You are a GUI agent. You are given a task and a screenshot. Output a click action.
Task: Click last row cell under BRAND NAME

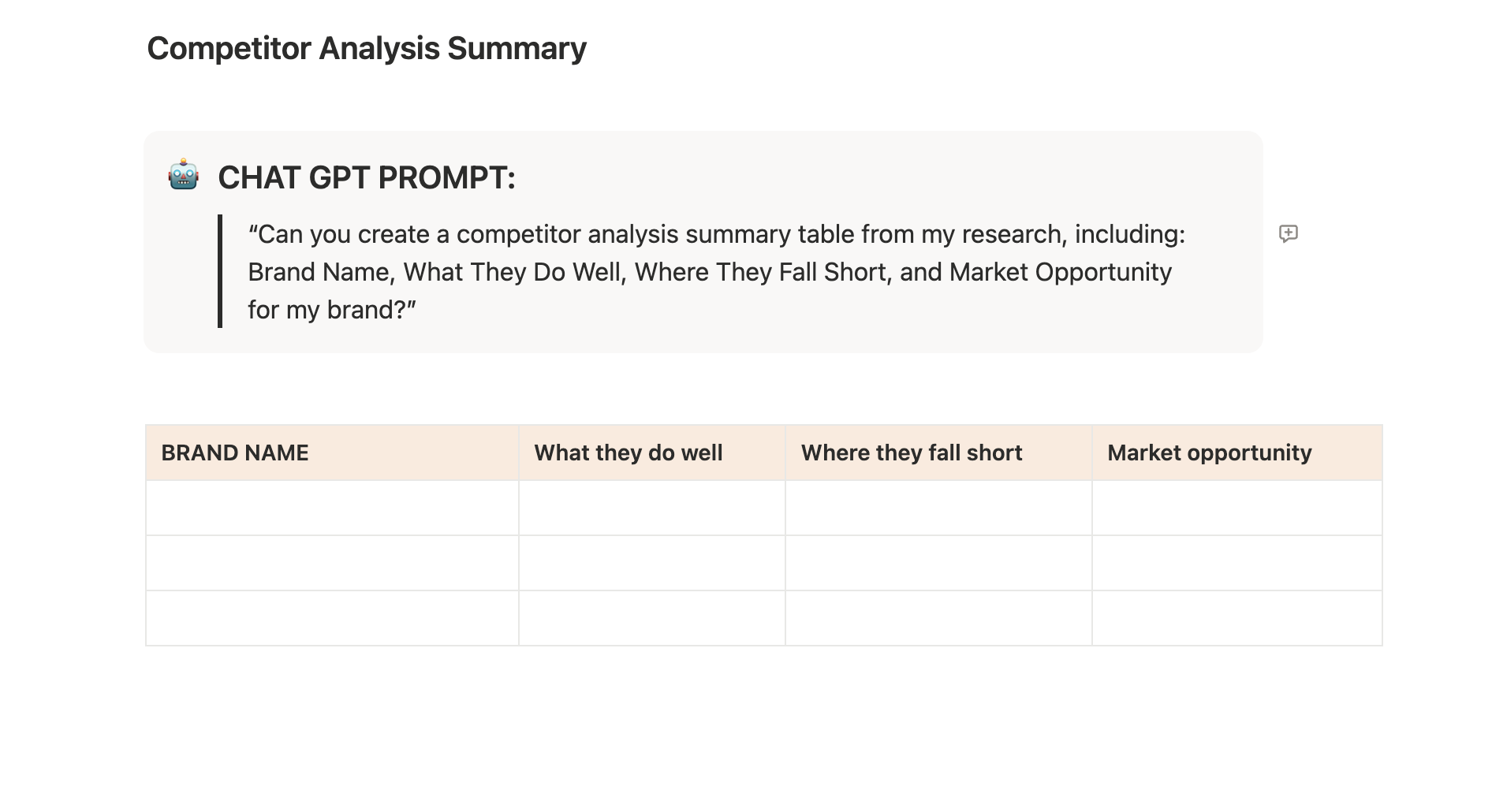[332, 618]
